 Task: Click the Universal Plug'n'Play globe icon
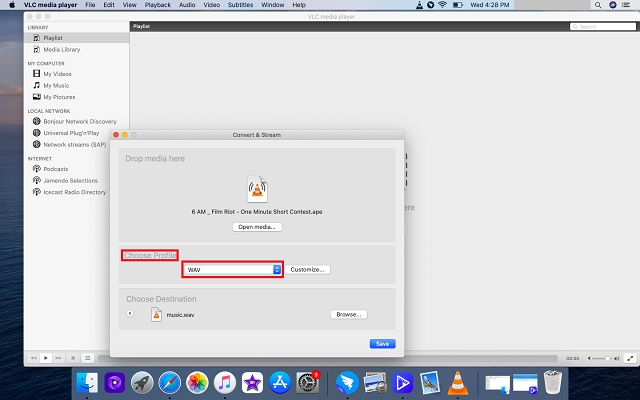tap(36, 133)
